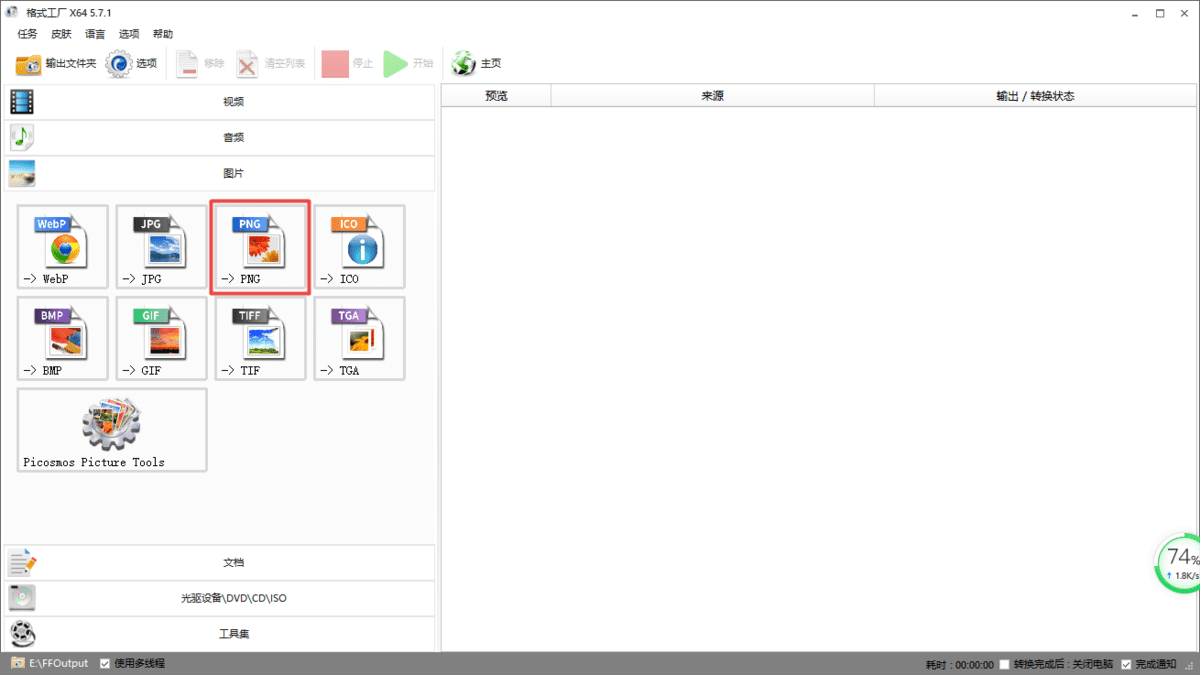Image resolution: width=1200 pixels, height=675 pixels.
Task: Click the 开始 start conversion button
Action: [410, 63]
